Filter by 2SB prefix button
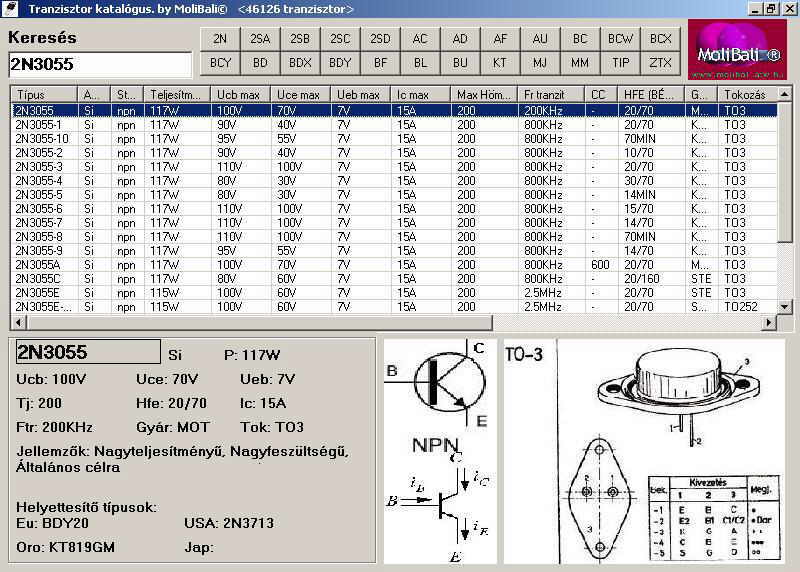The width and height of the screenshot is (800, 572). (300, 39)
